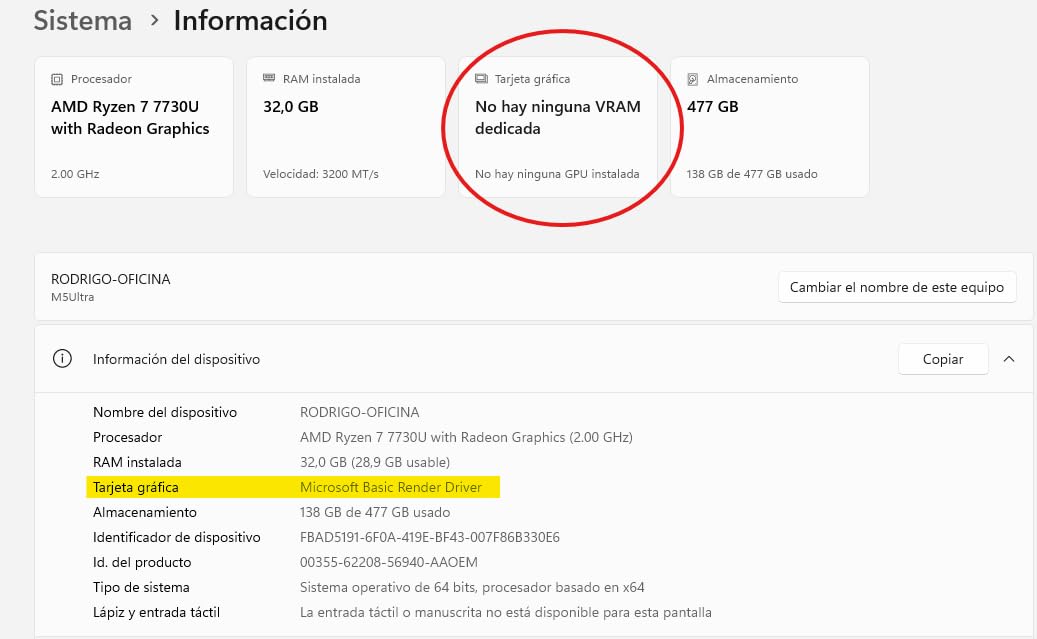This screenshot has width=1037, height=639.
Task: Copy device information with Copiar button
Action: click(943, 359)
